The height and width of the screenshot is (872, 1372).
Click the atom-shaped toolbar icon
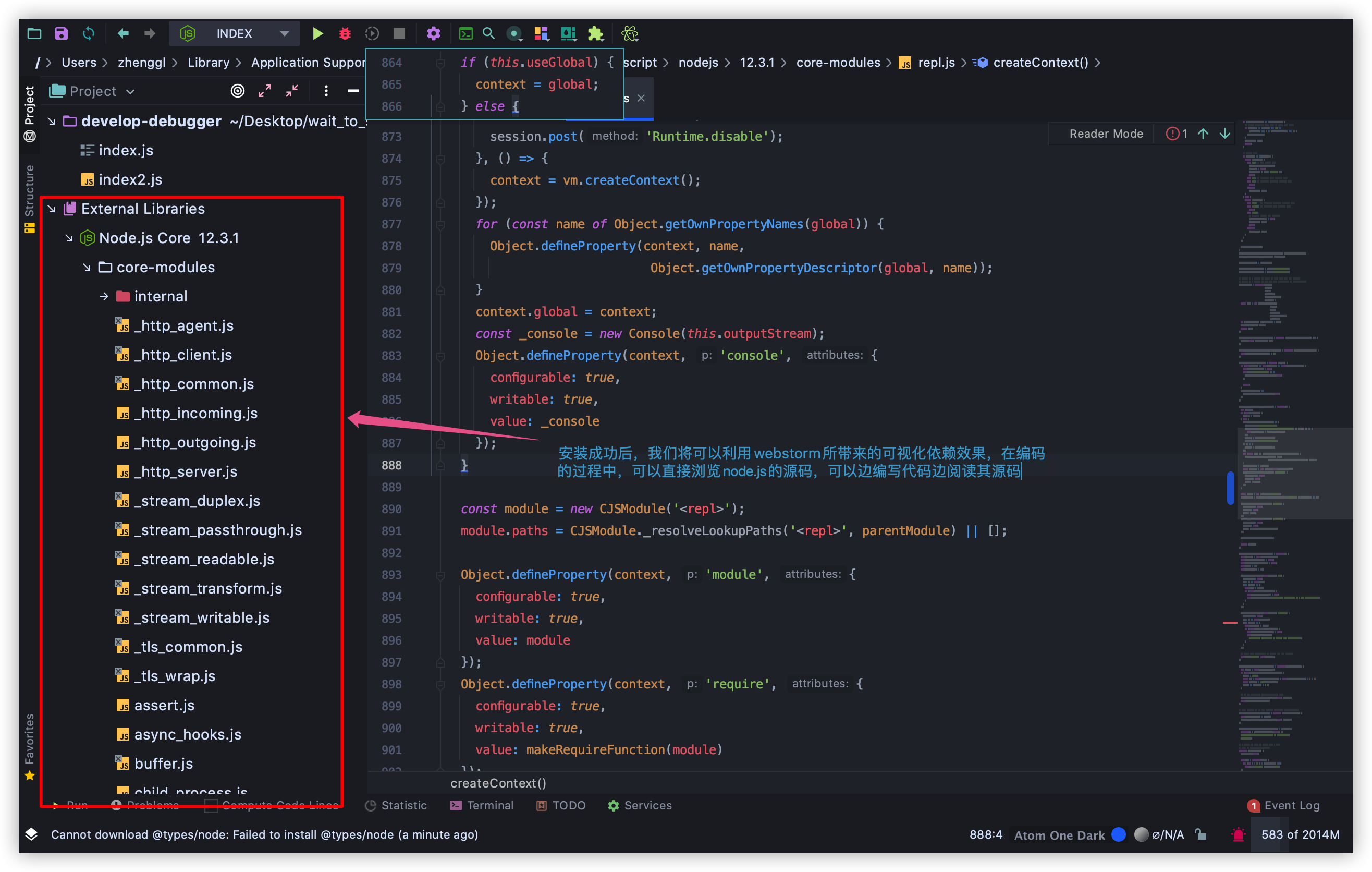[630, 33]
